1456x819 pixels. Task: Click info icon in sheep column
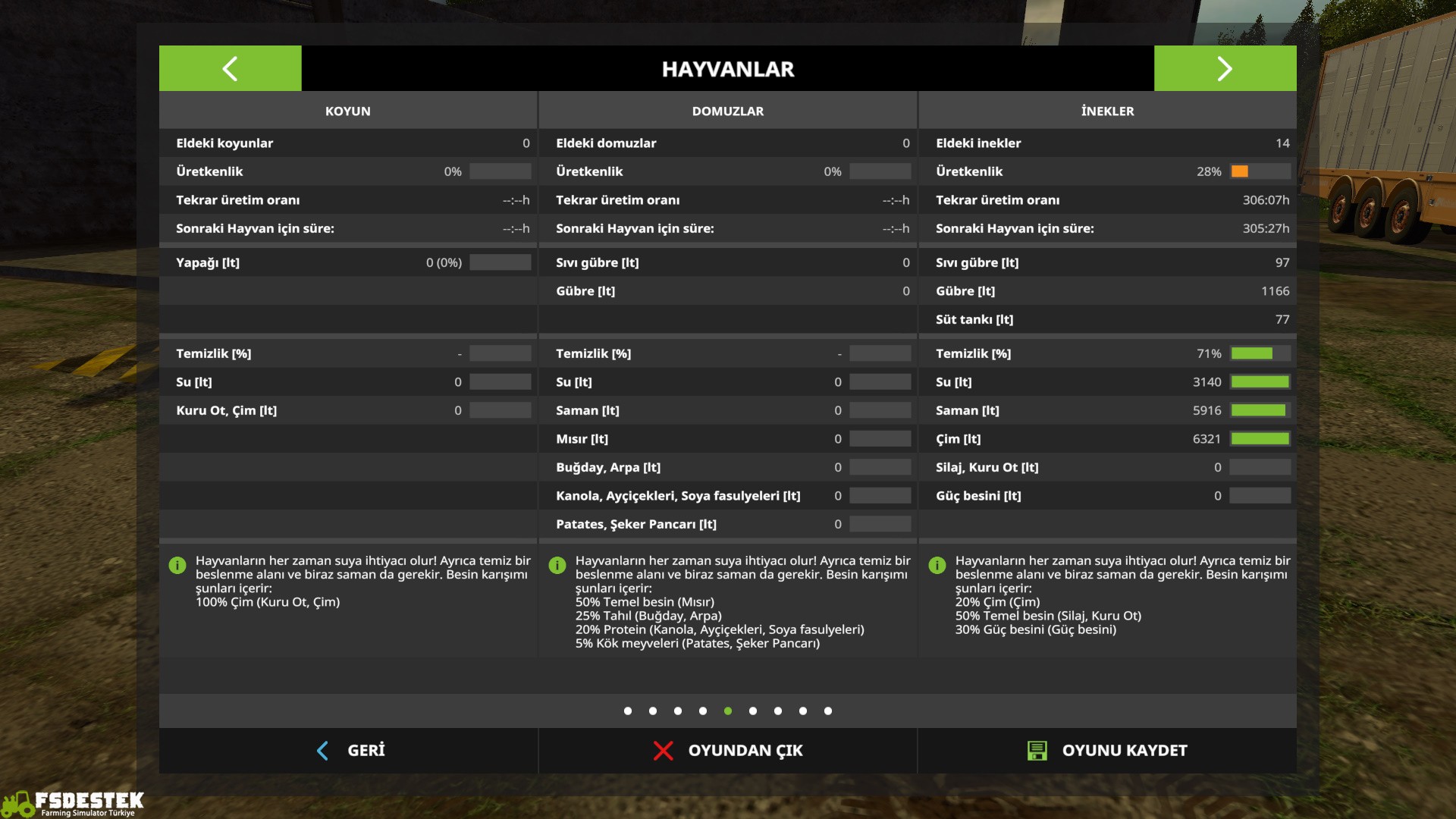[177, 566]
